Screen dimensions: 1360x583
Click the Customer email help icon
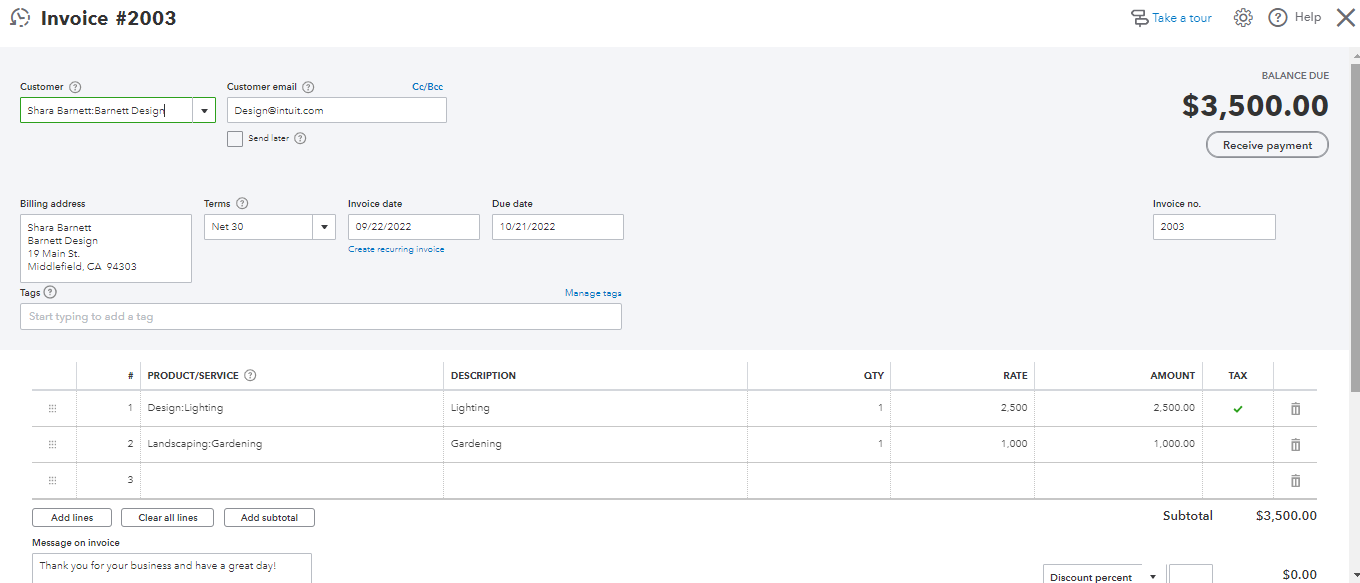click(x=308, y=87)
